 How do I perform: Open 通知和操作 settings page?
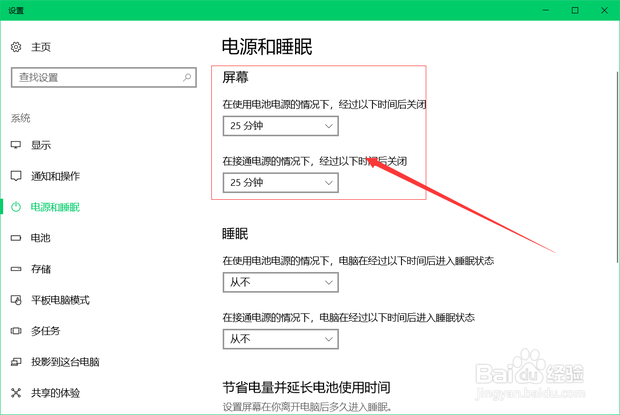pyautogui.click(x=55, y=176)
